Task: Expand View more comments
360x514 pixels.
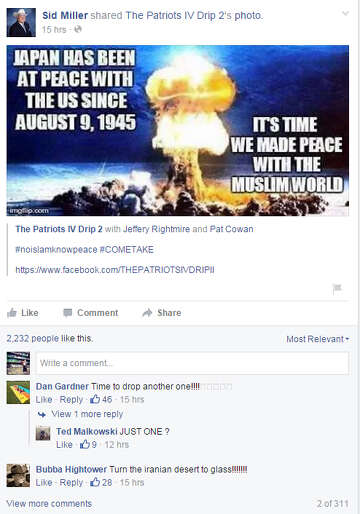Action: (x=49, y=503)
